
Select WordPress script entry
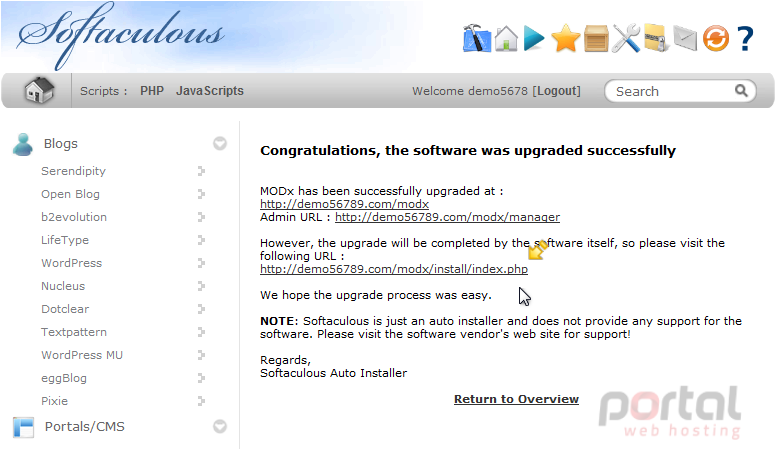point(71,263)
